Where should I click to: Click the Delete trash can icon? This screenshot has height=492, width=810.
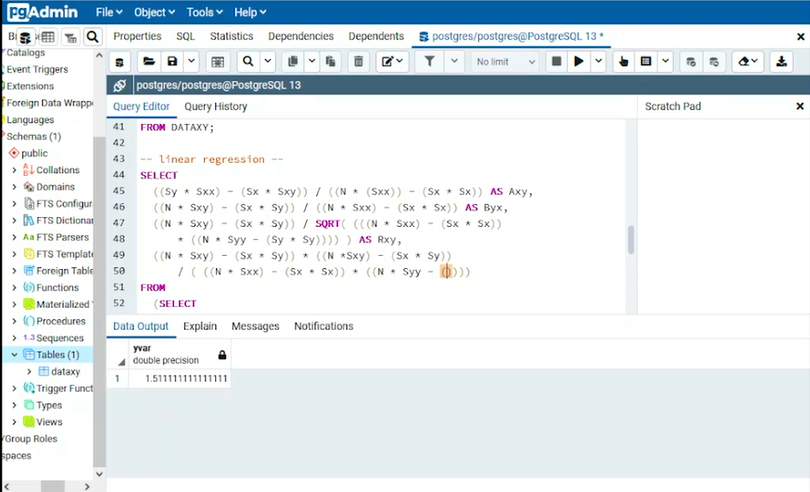(x=359, y=62)
